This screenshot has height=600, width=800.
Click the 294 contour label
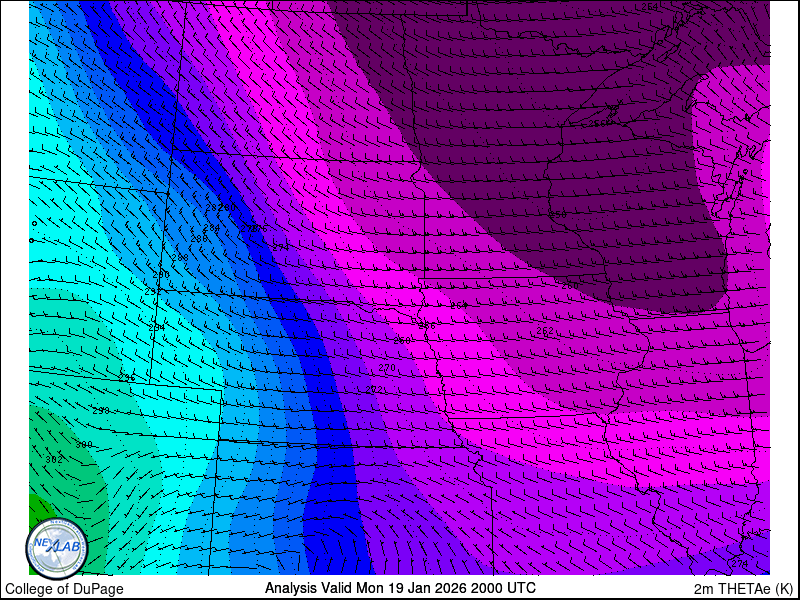click(x=157, y=327)
